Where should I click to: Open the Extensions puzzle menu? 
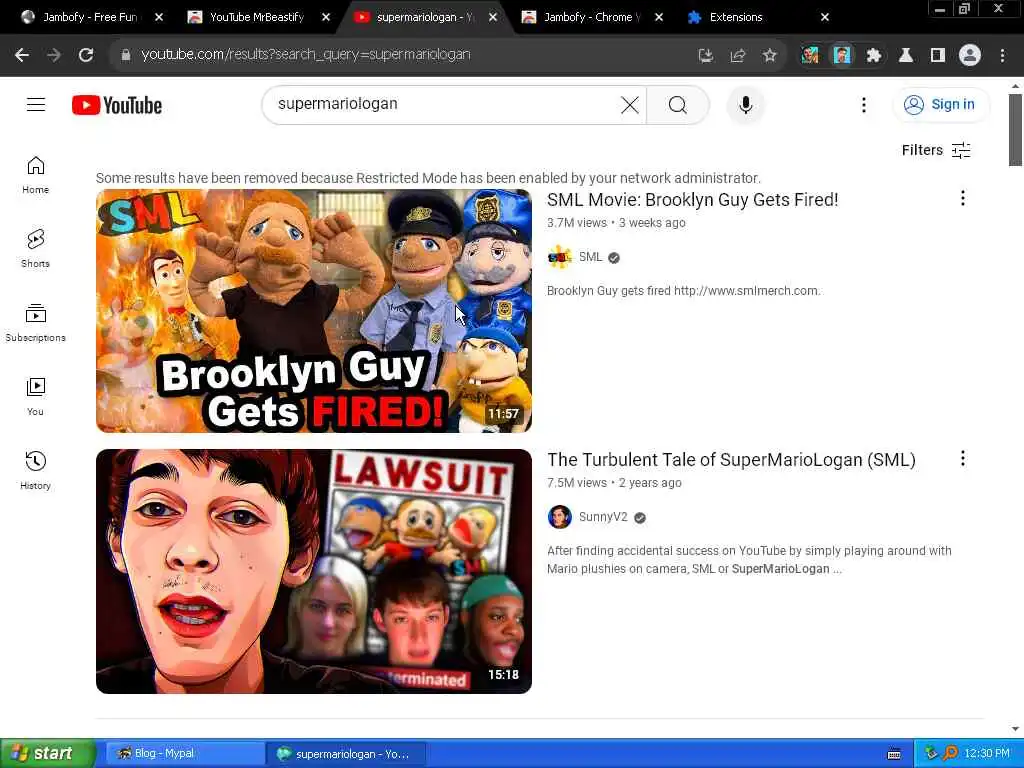click(874, 56)
